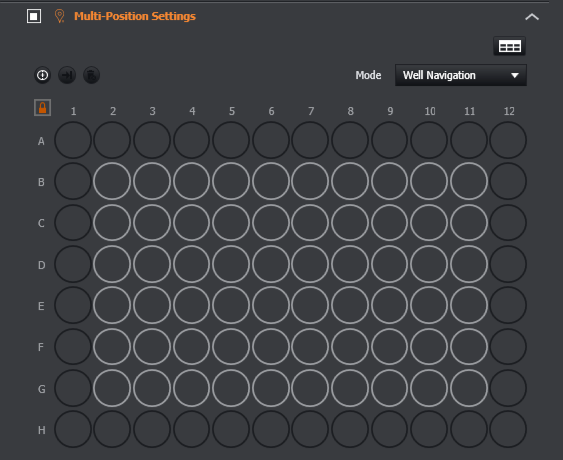This screenshot has width=563, height=460.
Task: Click row header E
Action: [41, 306]
